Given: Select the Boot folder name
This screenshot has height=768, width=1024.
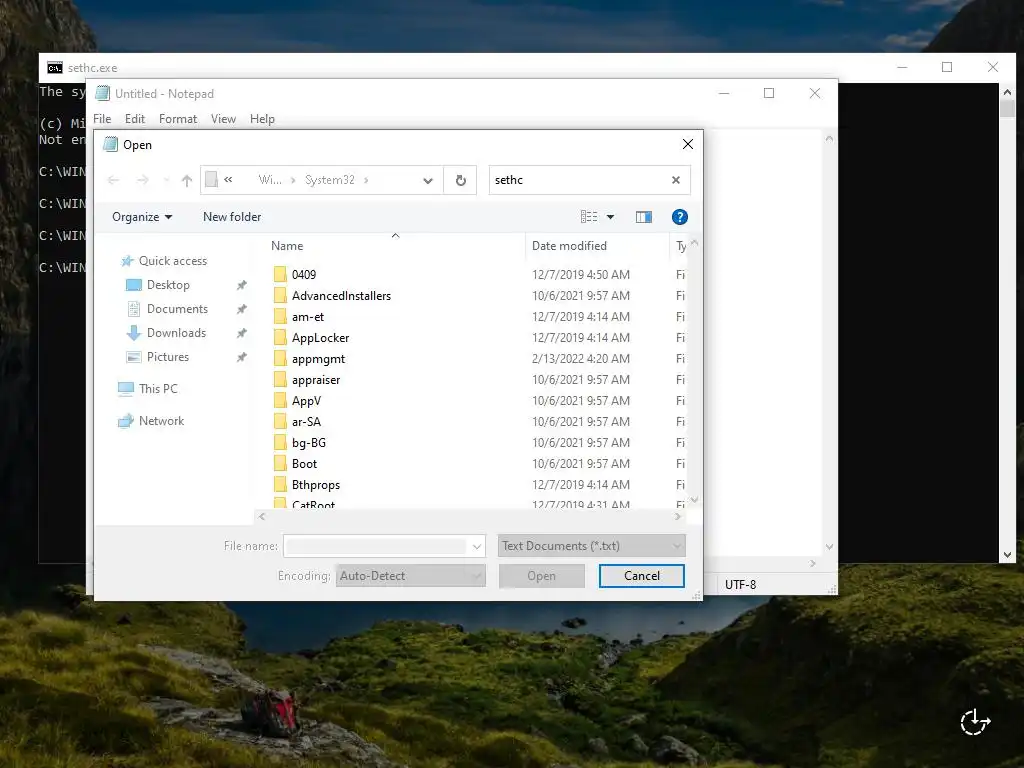Looking at the screenshot, I should point(304,464).
